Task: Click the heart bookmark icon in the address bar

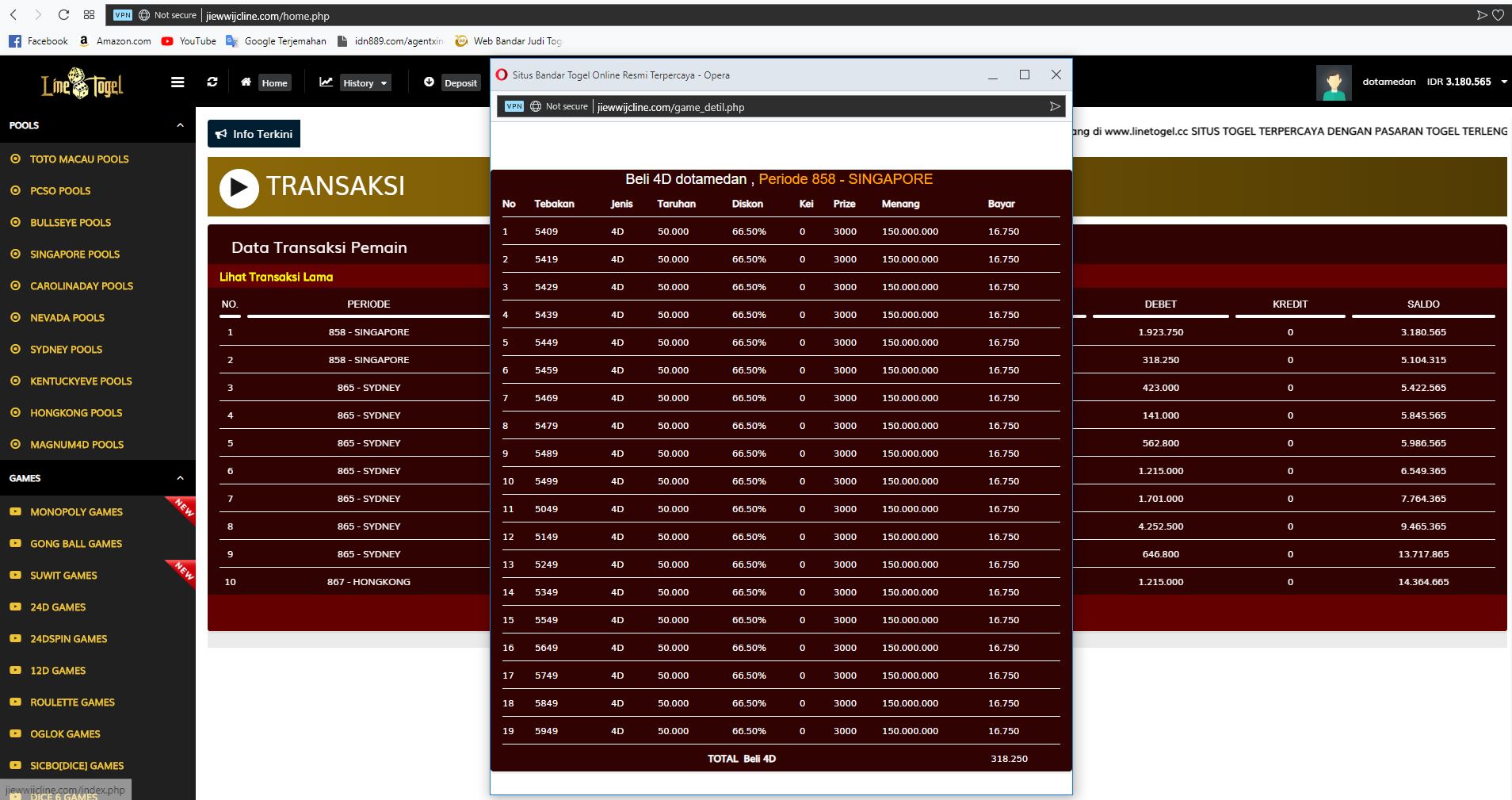Action: pyautogui.click(x=1498, y=15)
